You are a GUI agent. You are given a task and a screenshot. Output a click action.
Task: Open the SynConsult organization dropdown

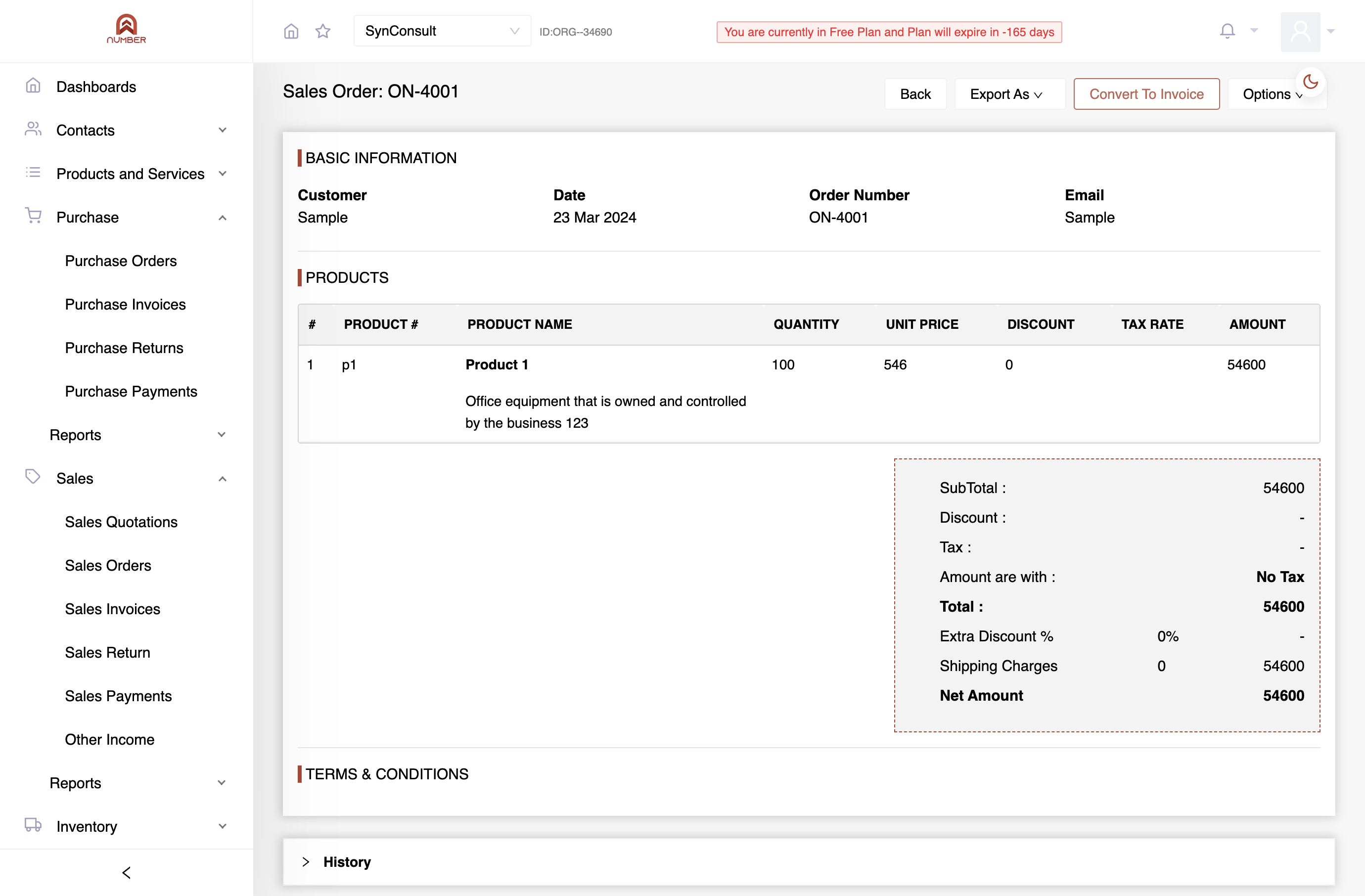pos(442,31)
